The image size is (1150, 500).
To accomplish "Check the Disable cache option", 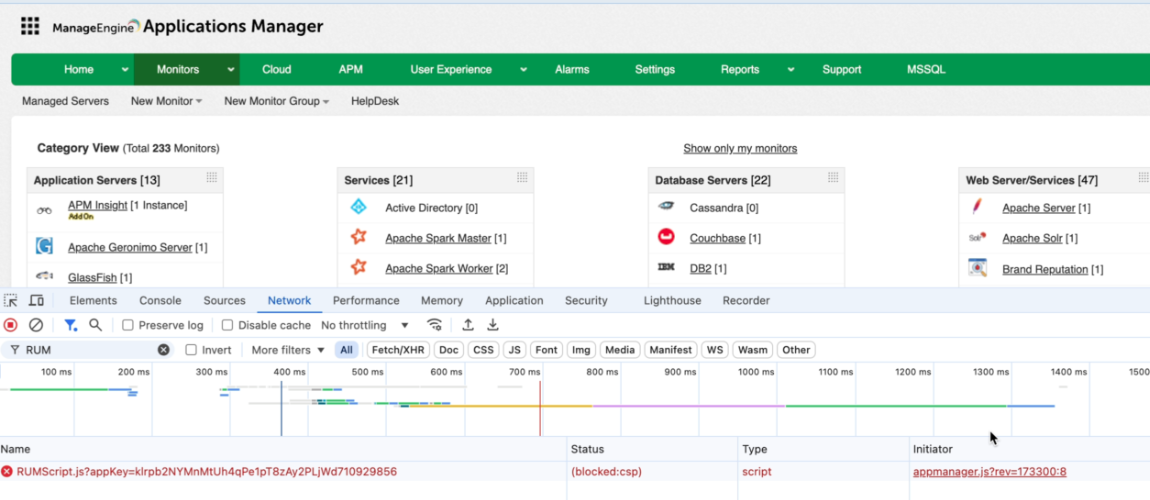I will [x=227, y=325].
